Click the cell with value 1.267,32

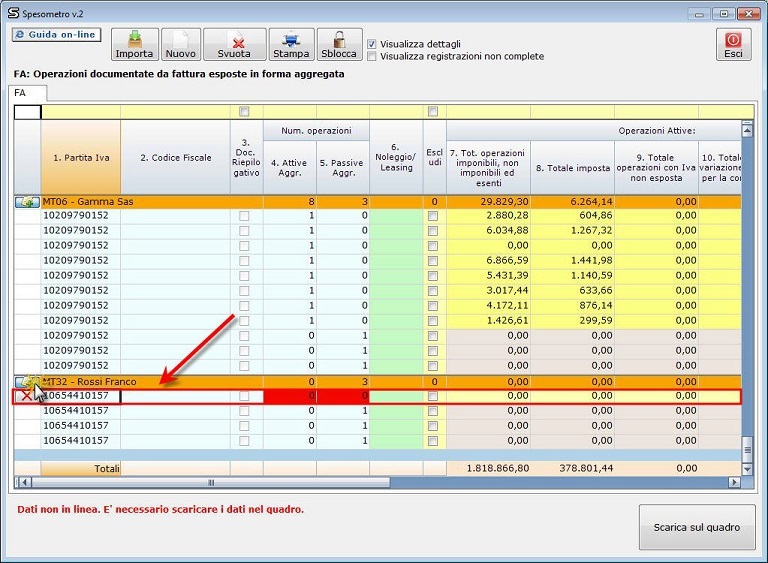(573, 231)
